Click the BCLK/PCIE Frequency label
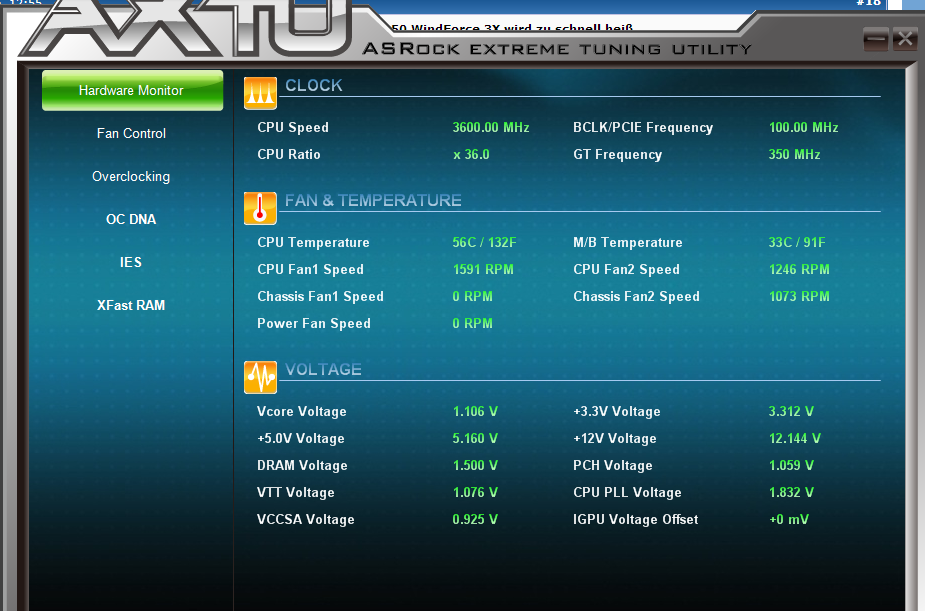The height and width of the screenshot is (611, 925). click(x=643, y=127)
